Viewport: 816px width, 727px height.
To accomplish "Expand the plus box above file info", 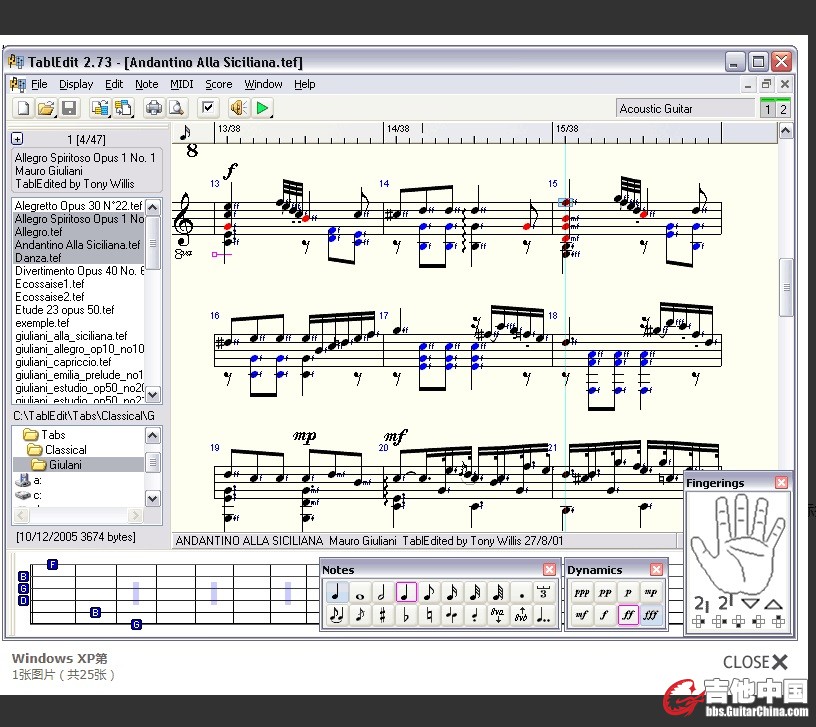I will 17,139.
